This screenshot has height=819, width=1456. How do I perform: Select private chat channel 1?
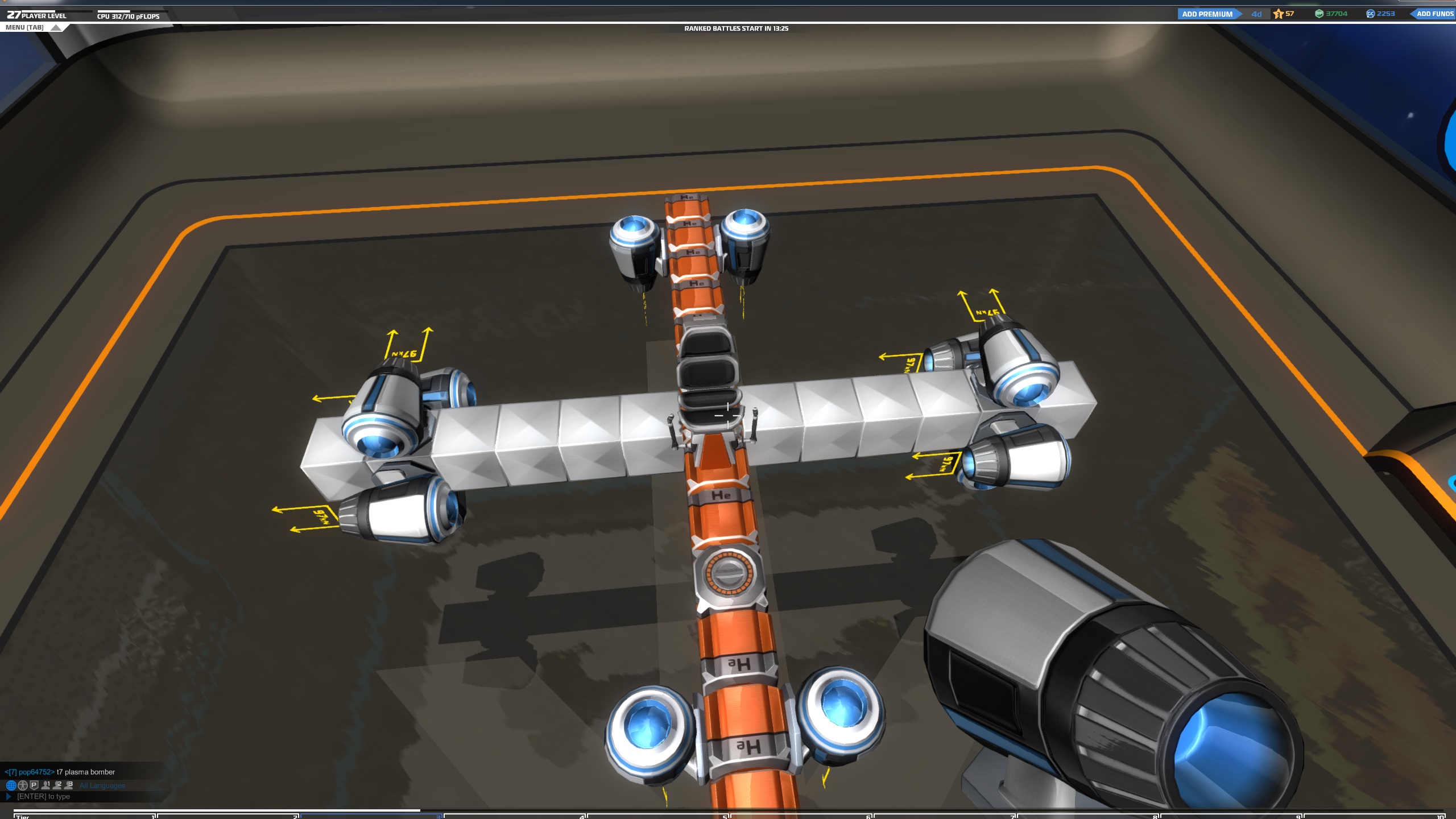pos(46,785)
